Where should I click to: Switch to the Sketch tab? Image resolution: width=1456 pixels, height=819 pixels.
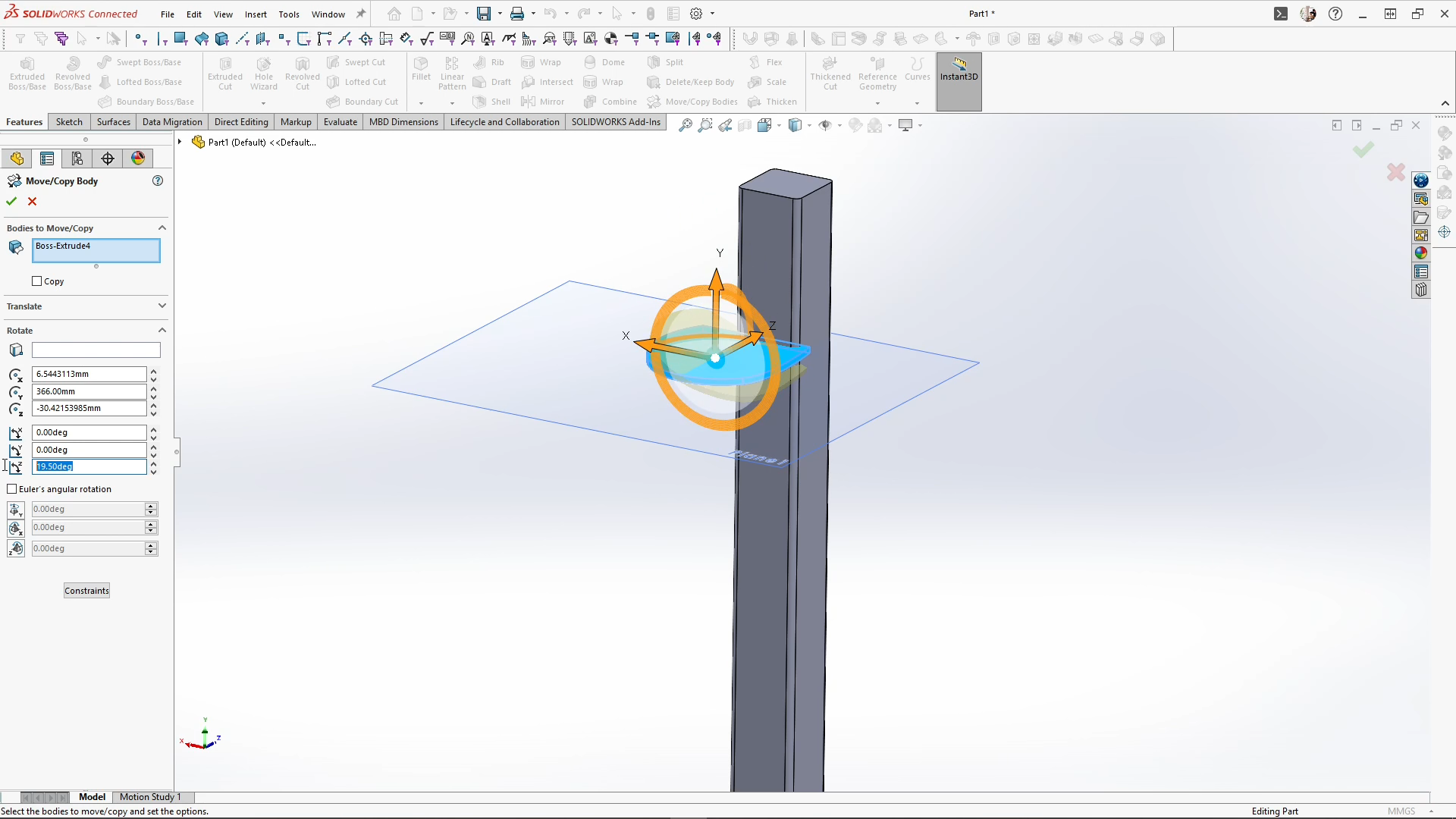[69, 122]
